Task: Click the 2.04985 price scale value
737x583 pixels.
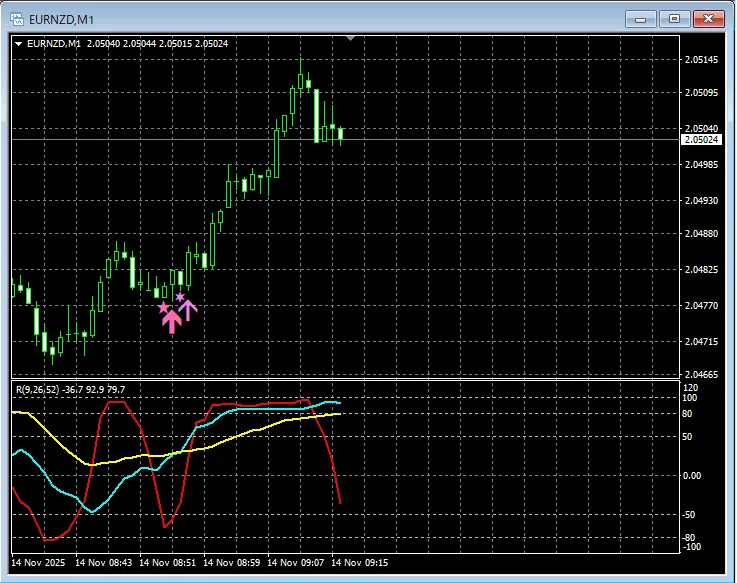Action: point(702,165)
